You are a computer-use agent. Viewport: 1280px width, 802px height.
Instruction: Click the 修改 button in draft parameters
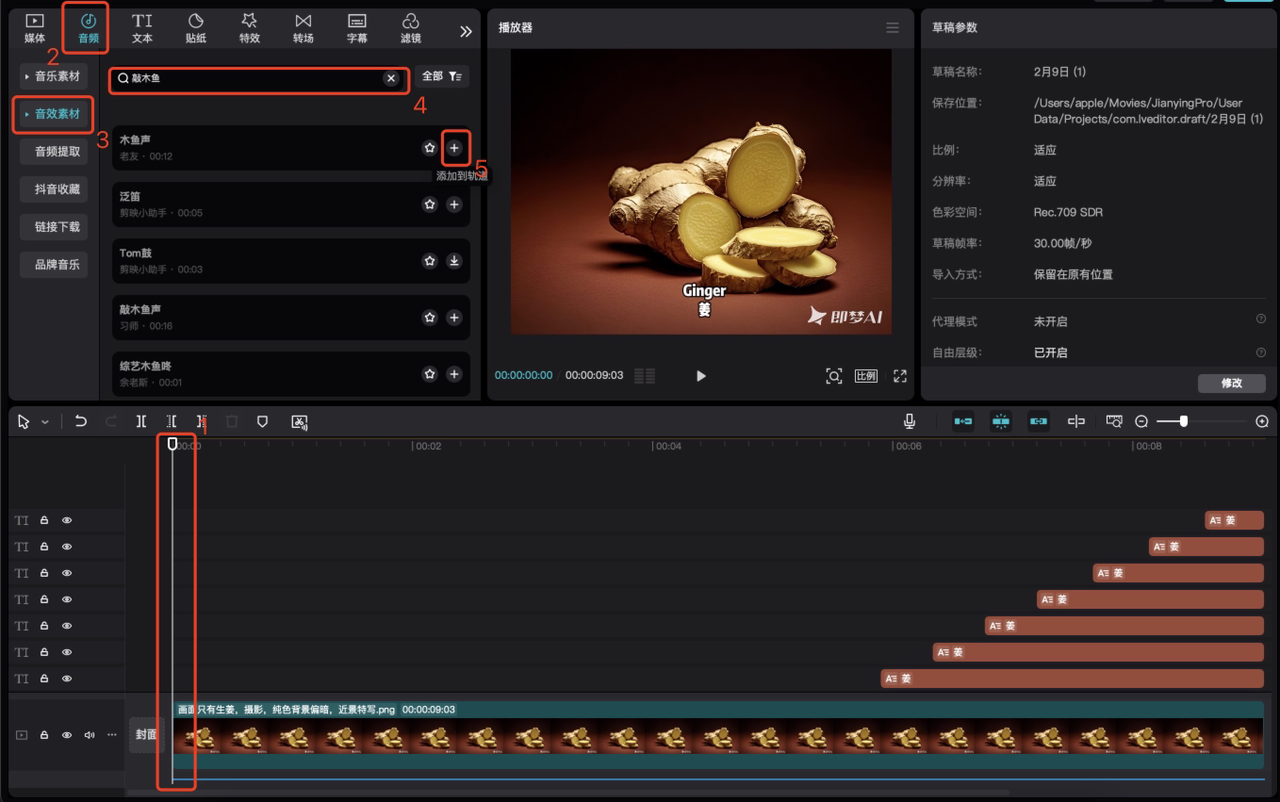1231,383
